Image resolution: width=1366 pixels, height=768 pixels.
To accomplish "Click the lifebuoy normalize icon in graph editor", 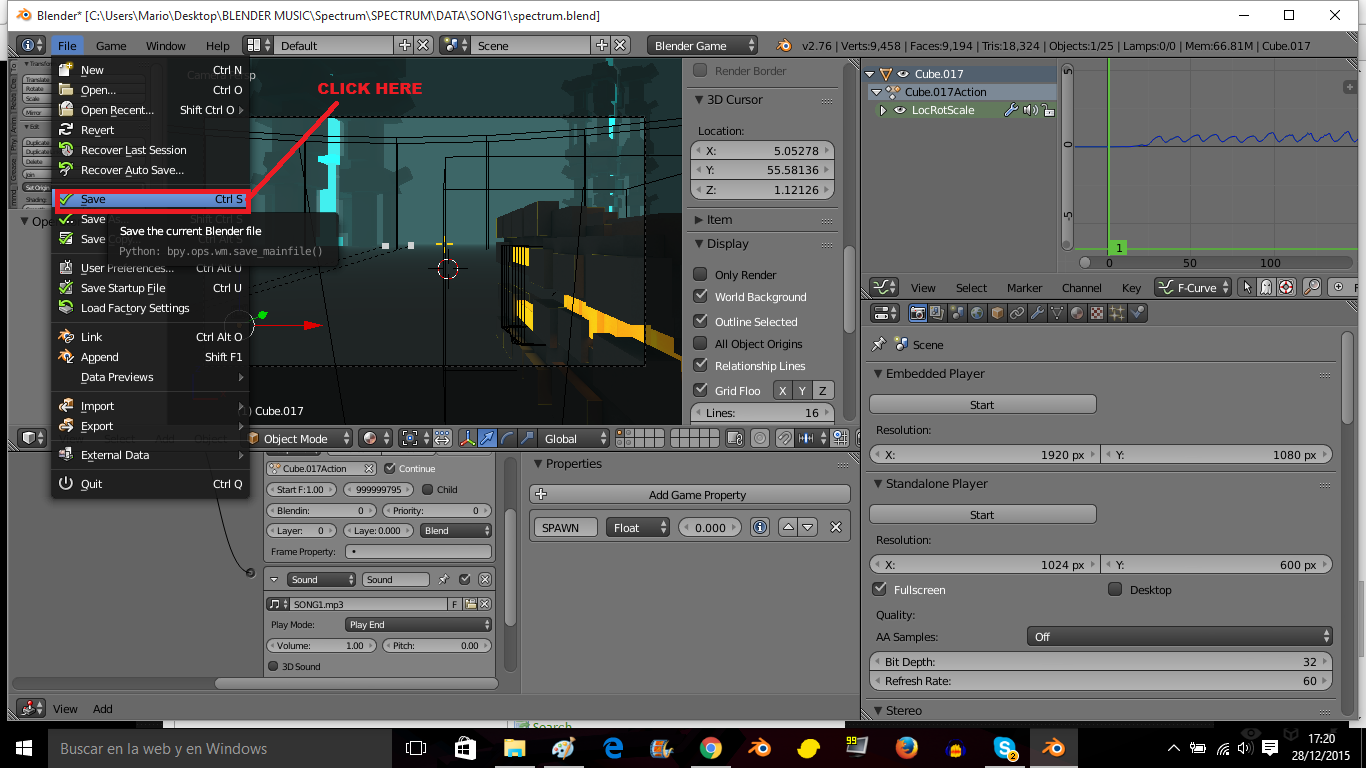I will (1286, 287).
